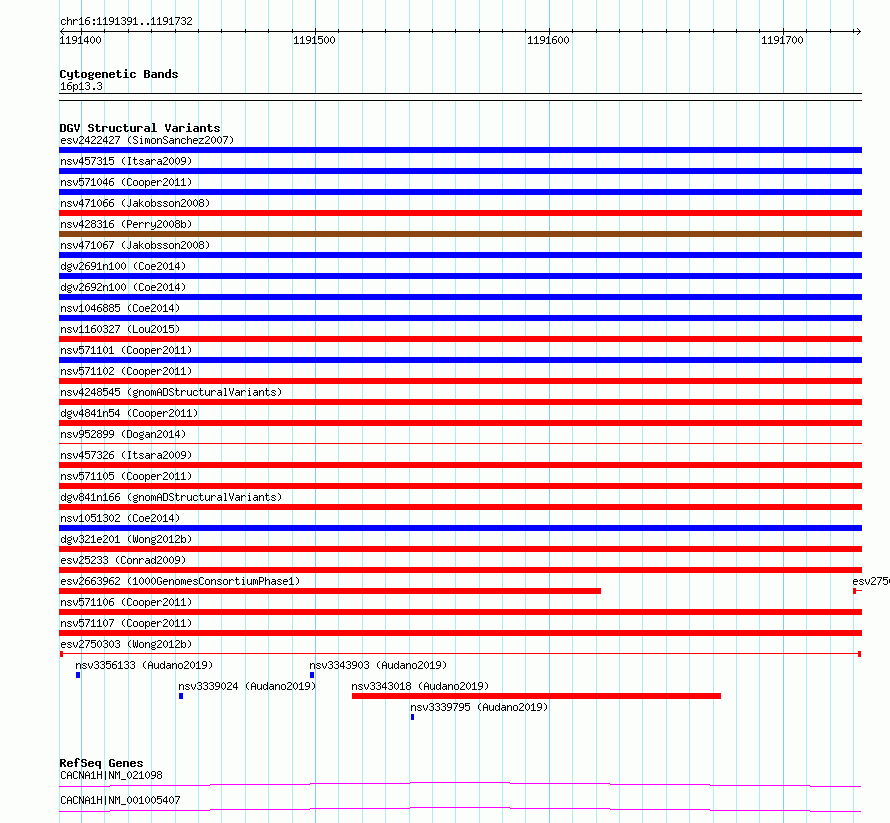The image size is (890, 823).
Task: Click ruler position 1191700
Action: coord(782,40)
